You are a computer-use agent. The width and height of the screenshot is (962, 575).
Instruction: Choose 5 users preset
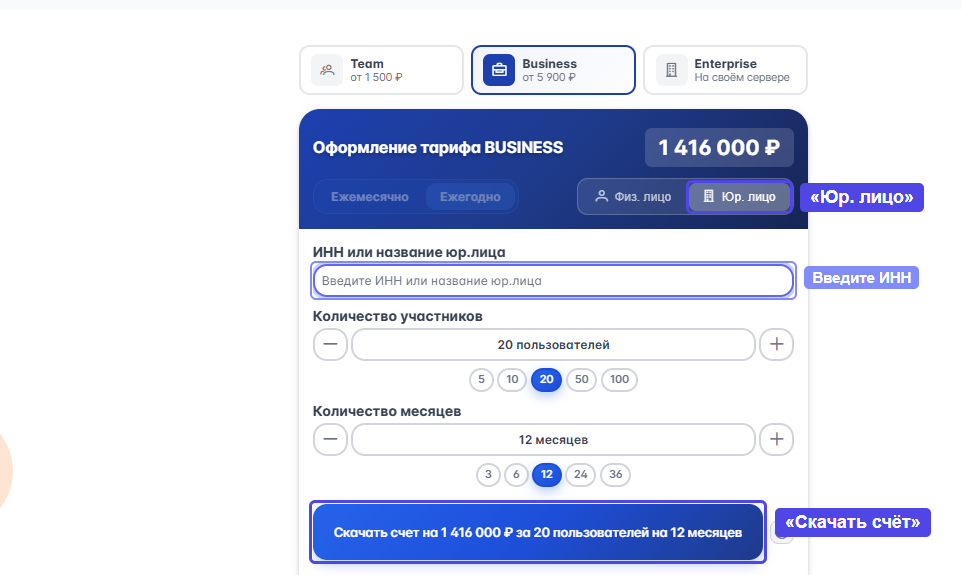pyautogui.click(x=482, y=380)
